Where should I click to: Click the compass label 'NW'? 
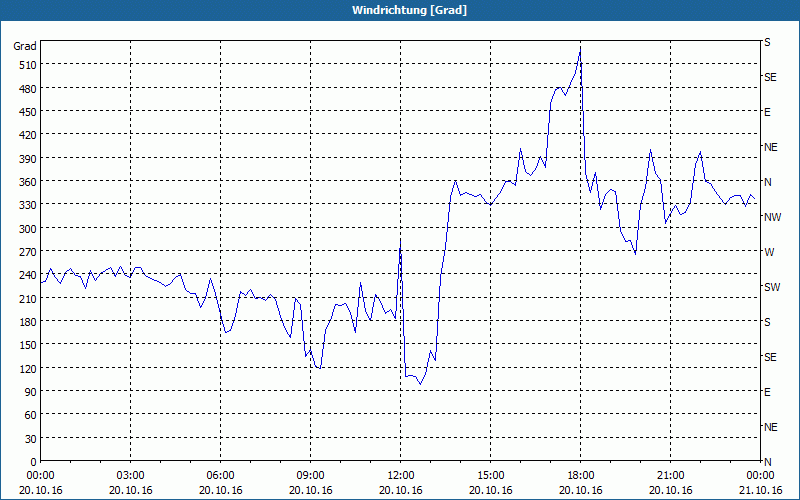tap(772, 217)
